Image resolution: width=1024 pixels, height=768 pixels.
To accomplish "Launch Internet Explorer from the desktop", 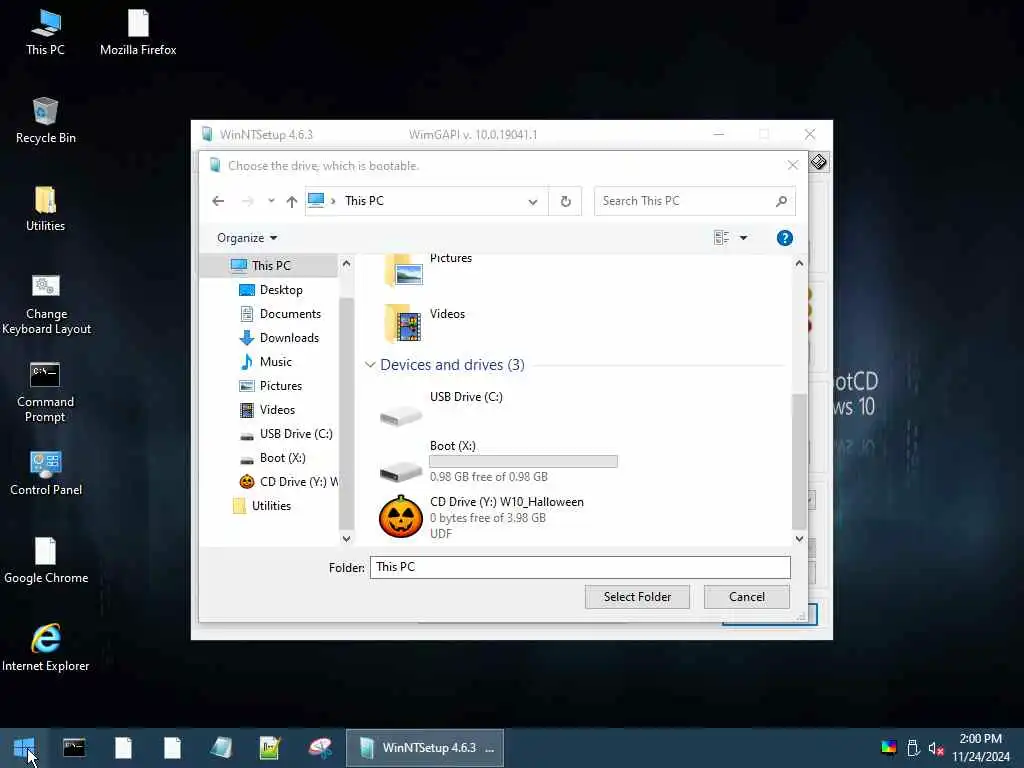I will coord(46,648).
